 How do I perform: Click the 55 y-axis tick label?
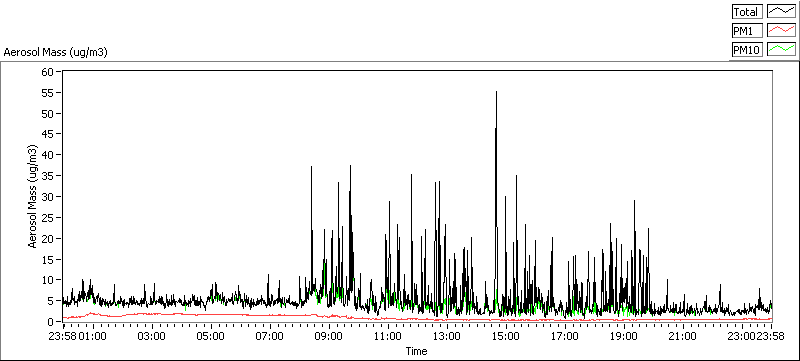tap(48, 92)
